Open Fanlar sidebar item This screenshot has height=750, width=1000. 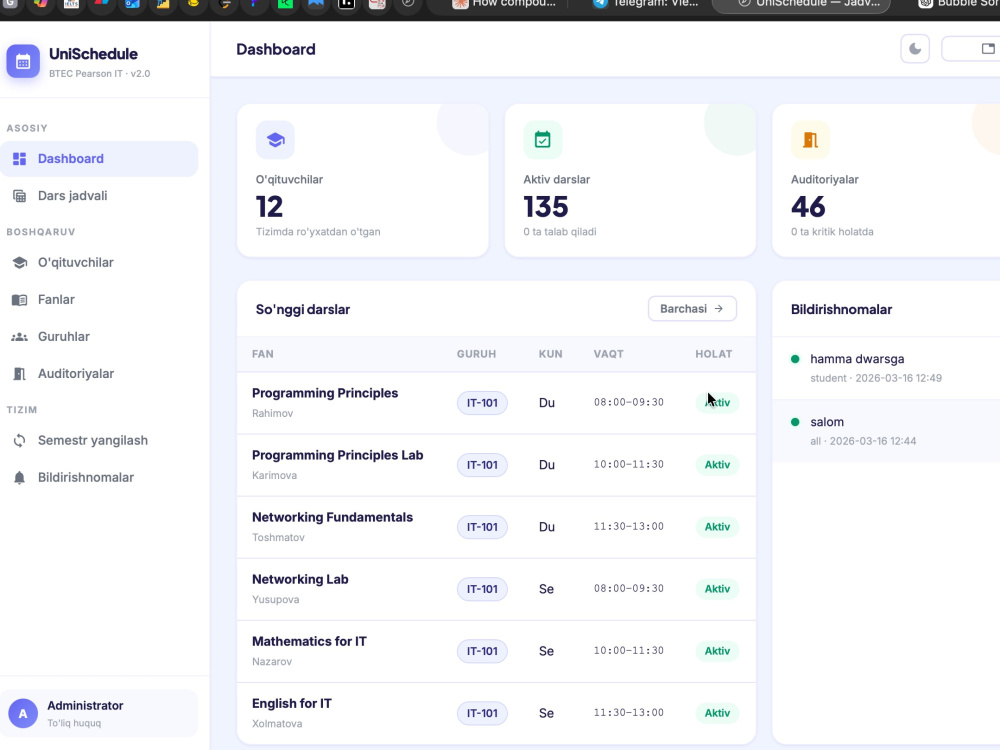point(99,300)
